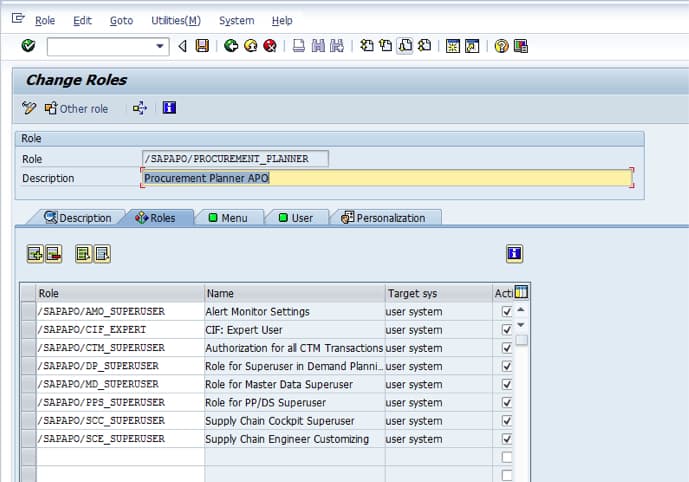Screen dimensions: 689x482
Task: Go to Previous Page icon
Action: tap(386, 46)
